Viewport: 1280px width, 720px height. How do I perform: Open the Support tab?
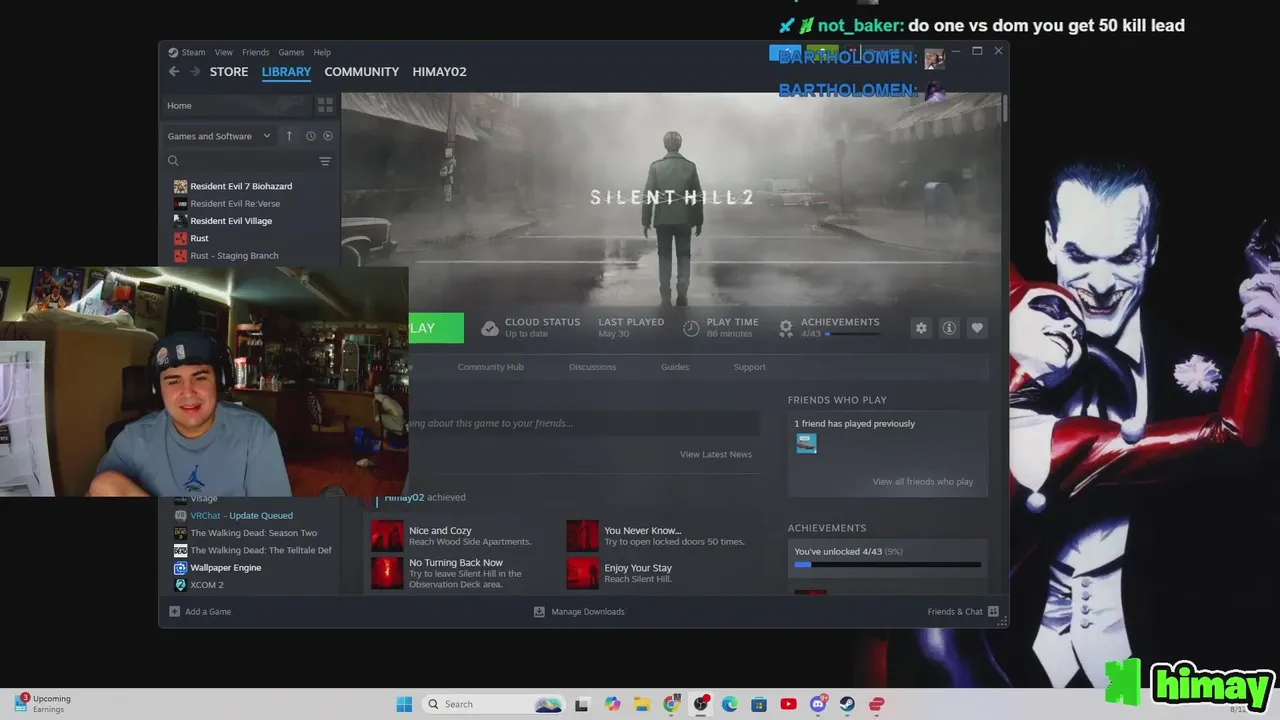tap(749, 367)
